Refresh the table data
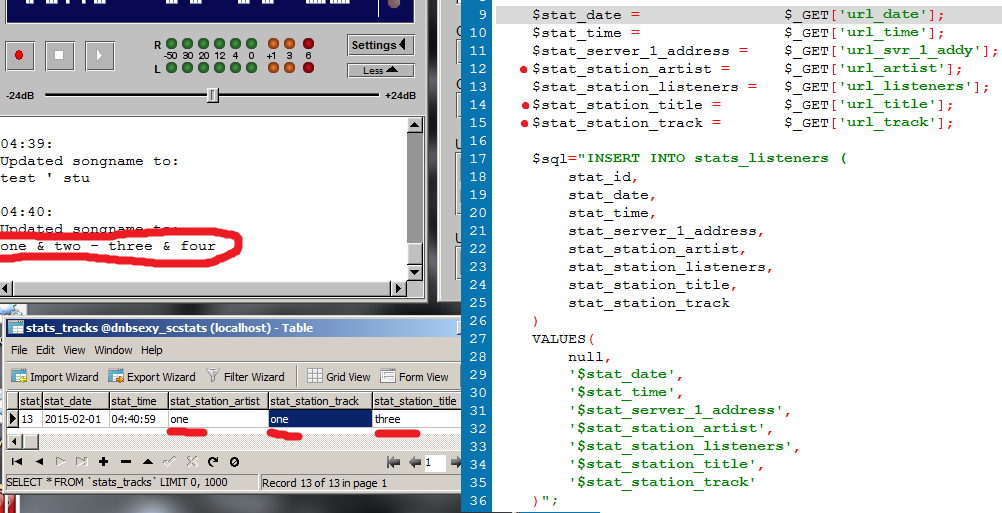 [x=213, y=462]
